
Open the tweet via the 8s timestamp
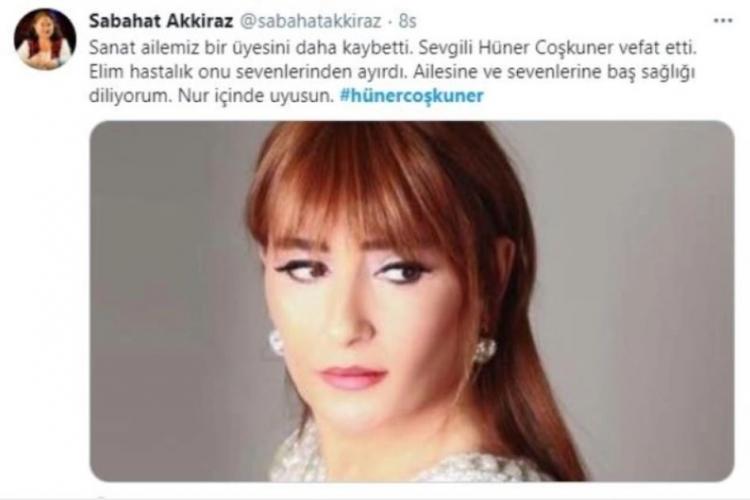408,21
